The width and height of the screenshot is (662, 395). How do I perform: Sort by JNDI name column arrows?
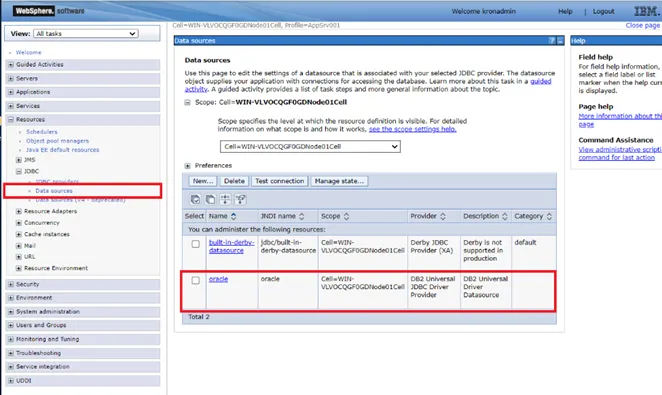tap(301, 216)
